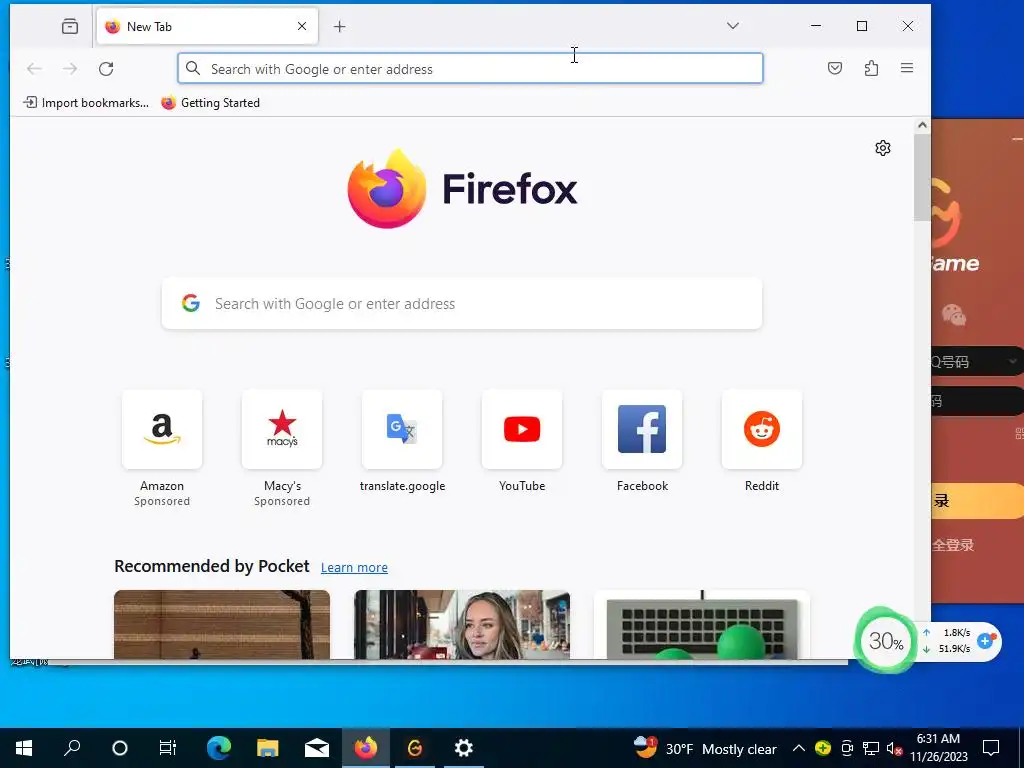Open Getting Started bookmark
The image size is (1024, 768).
[210, 103]
